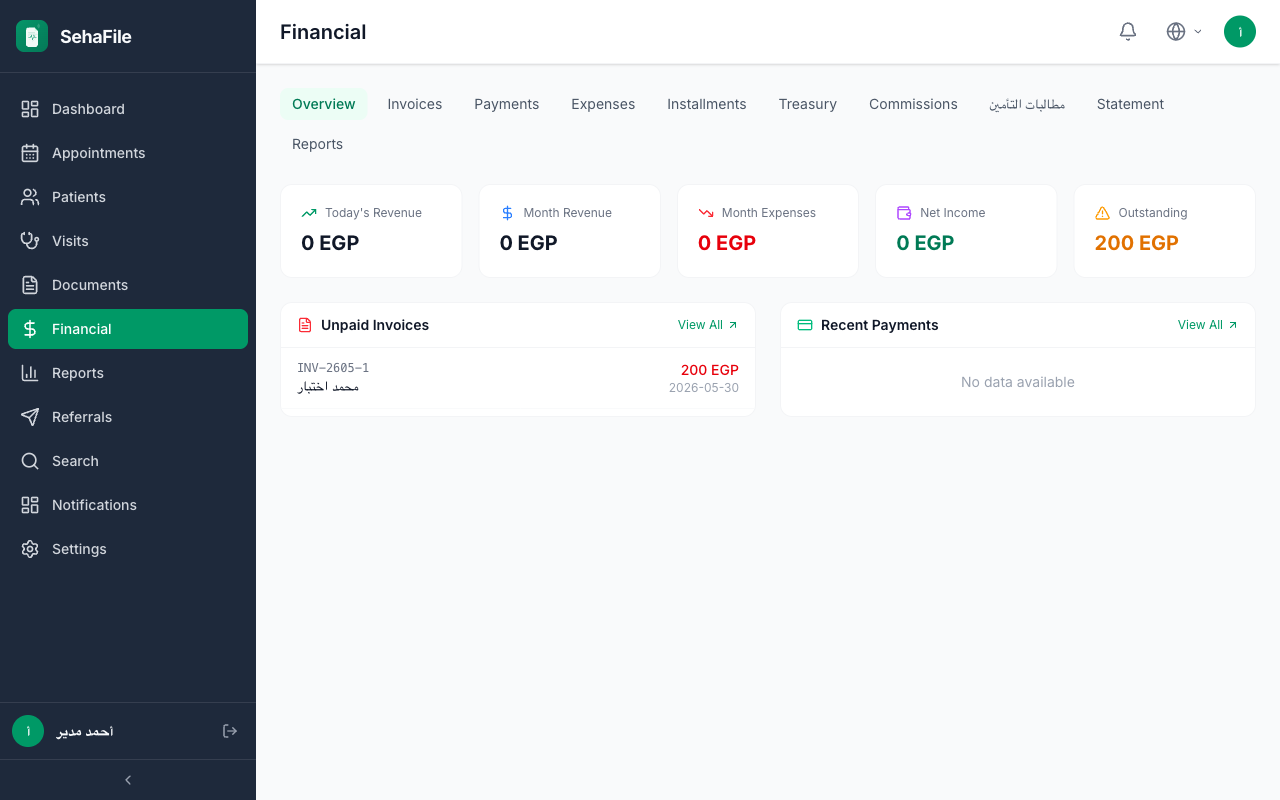The height and width of the screenshot is (800, 1280).
Task: Select the Installments tab
Action: click(707, 104)
